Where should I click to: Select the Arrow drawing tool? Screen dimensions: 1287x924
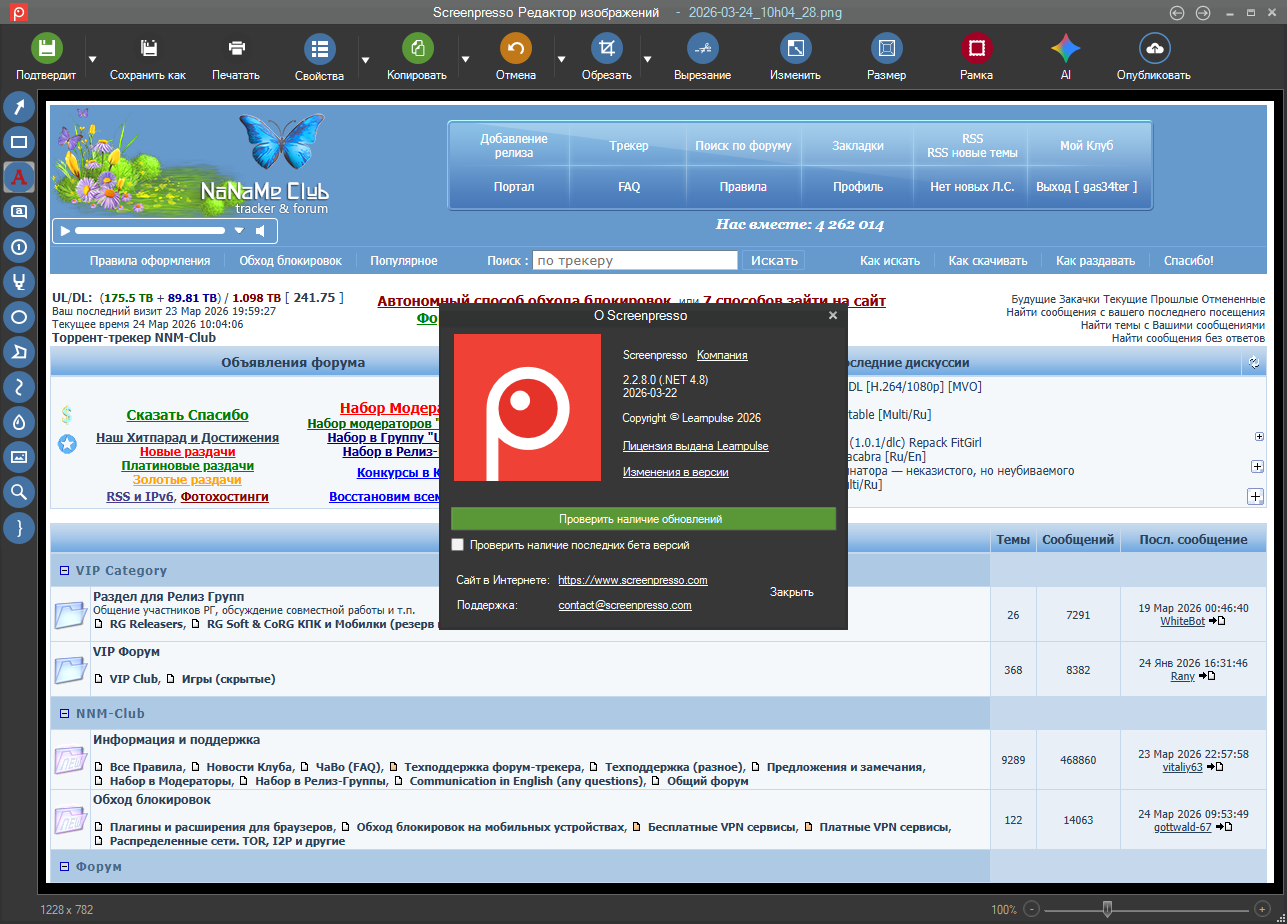pos(19,108)
